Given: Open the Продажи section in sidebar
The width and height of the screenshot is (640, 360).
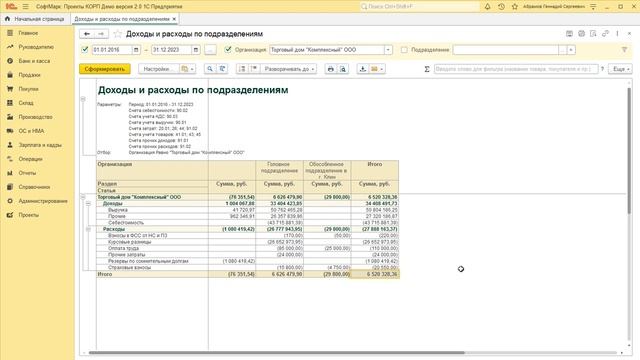Looking at the screenshot, I should point(29,75).
